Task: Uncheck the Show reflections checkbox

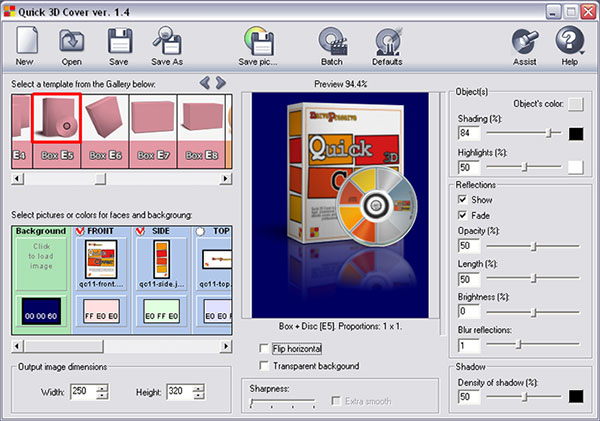Action: click(x=462, y=199)
